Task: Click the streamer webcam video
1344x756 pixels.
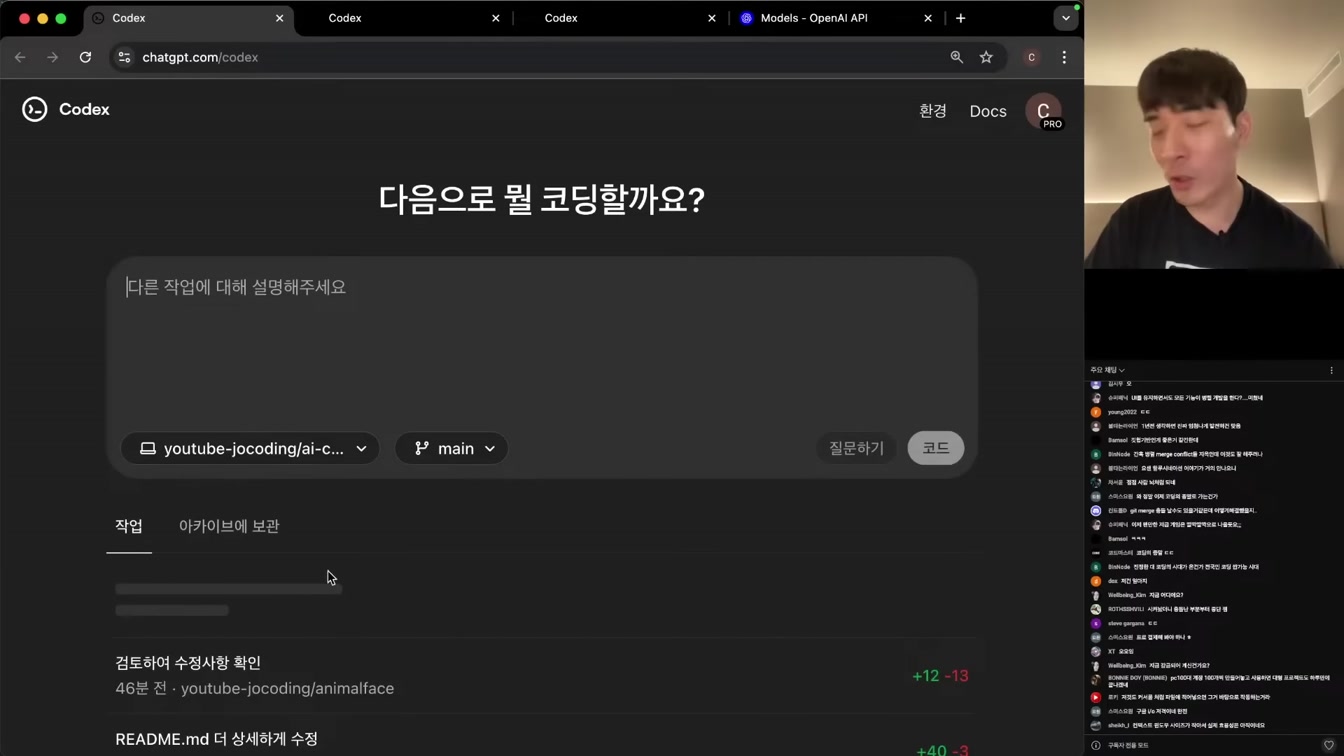Action: (x=1214, y=135)
